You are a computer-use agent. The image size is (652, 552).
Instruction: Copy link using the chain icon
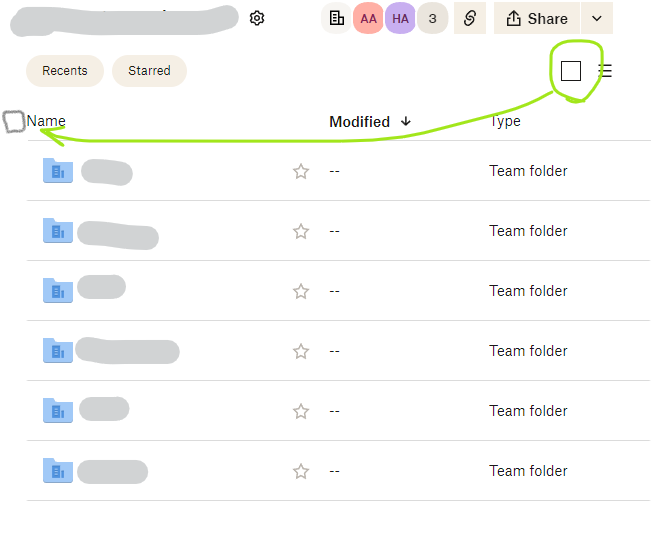point(469,18)
